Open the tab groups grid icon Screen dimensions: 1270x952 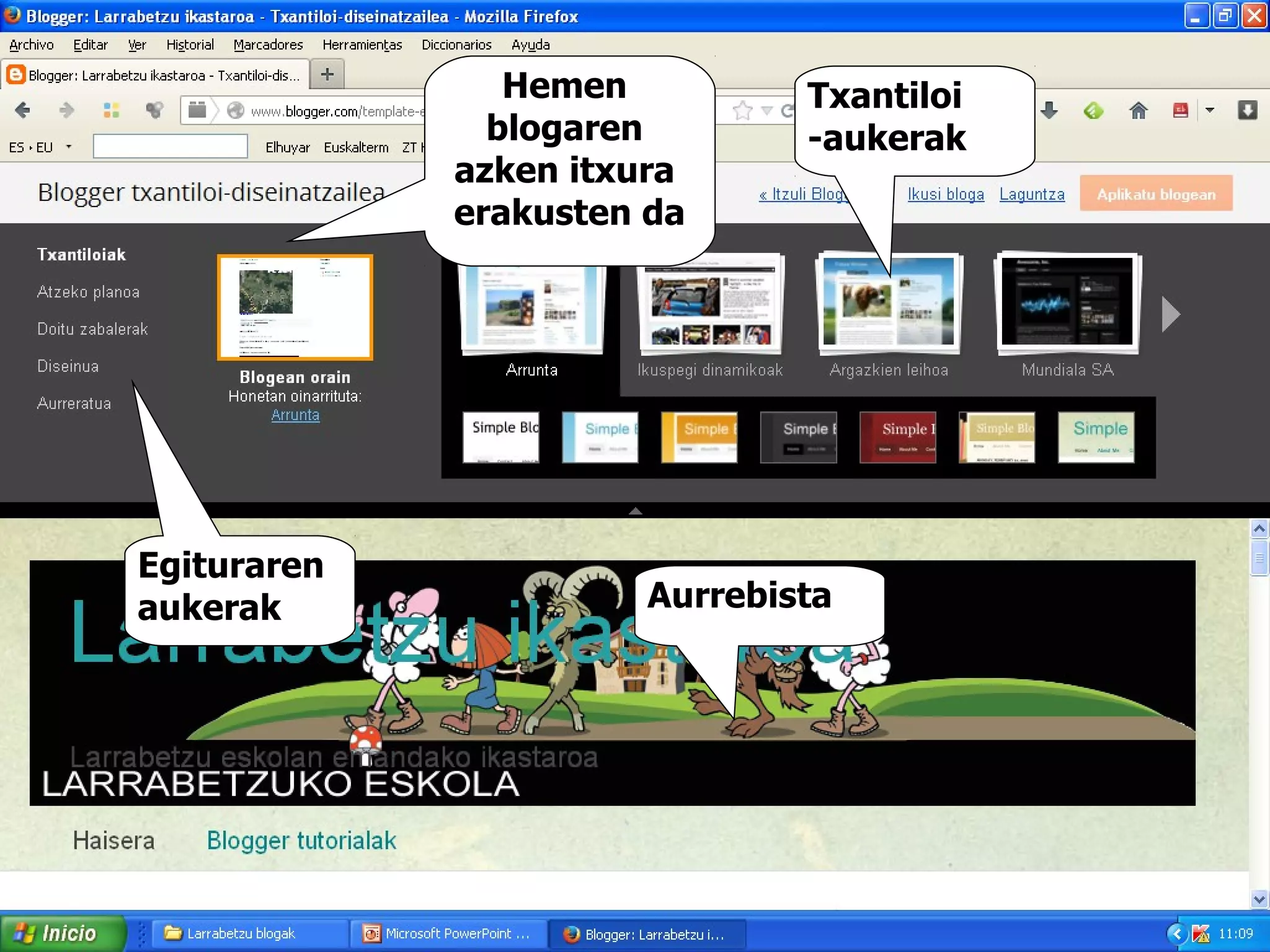(x=111, y=110)
